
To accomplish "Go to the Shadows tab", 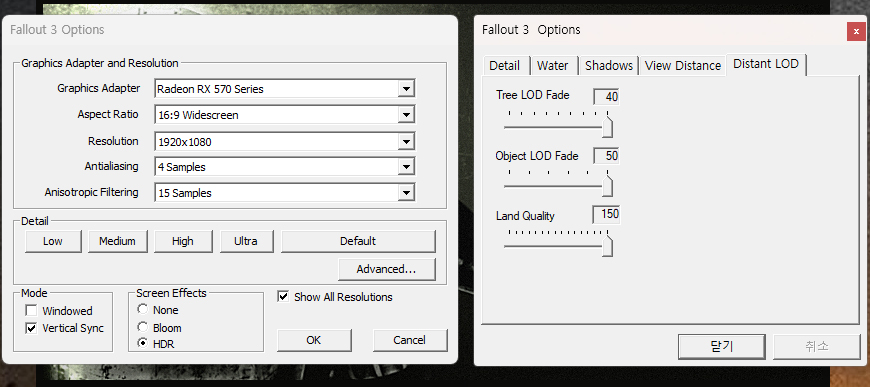I will pyautogui.click(x=609, y=66).
